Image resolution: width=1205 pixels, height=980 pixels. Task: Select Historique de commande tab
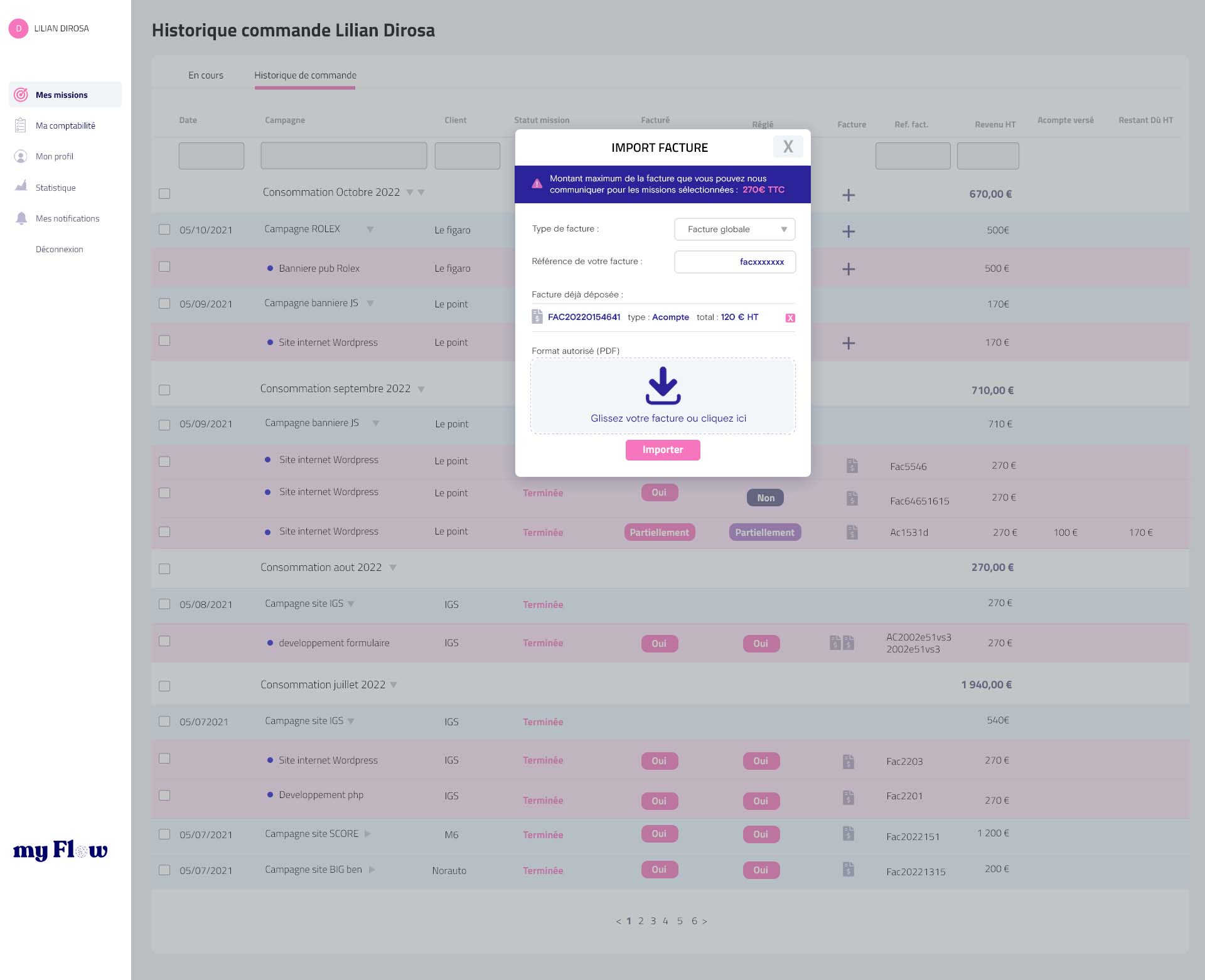point(305,75)
